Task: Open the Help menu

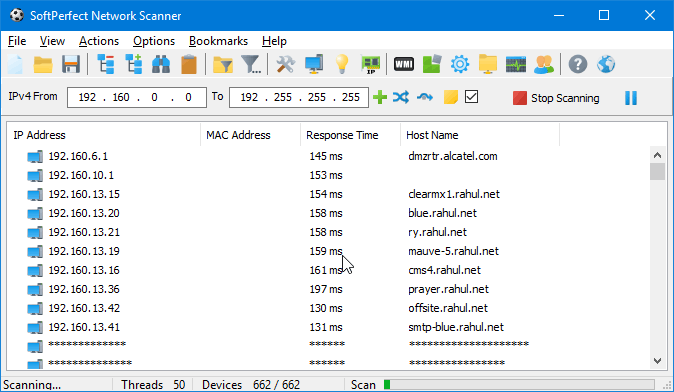Action: click(274, 41)
